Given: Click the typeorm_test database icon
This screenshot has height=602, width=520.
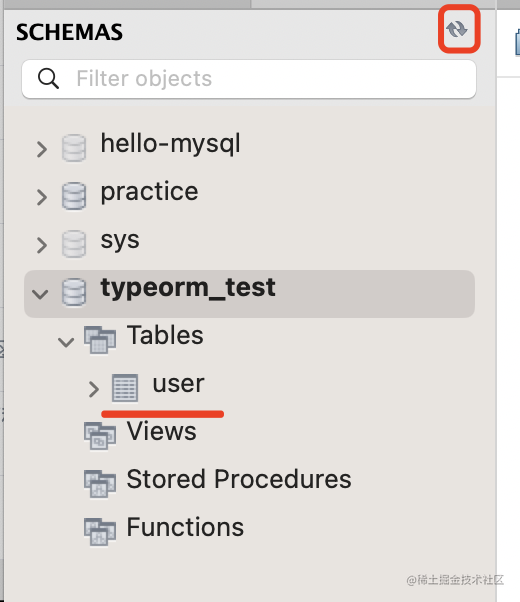Looking at the screenshot, I should 74,293.
